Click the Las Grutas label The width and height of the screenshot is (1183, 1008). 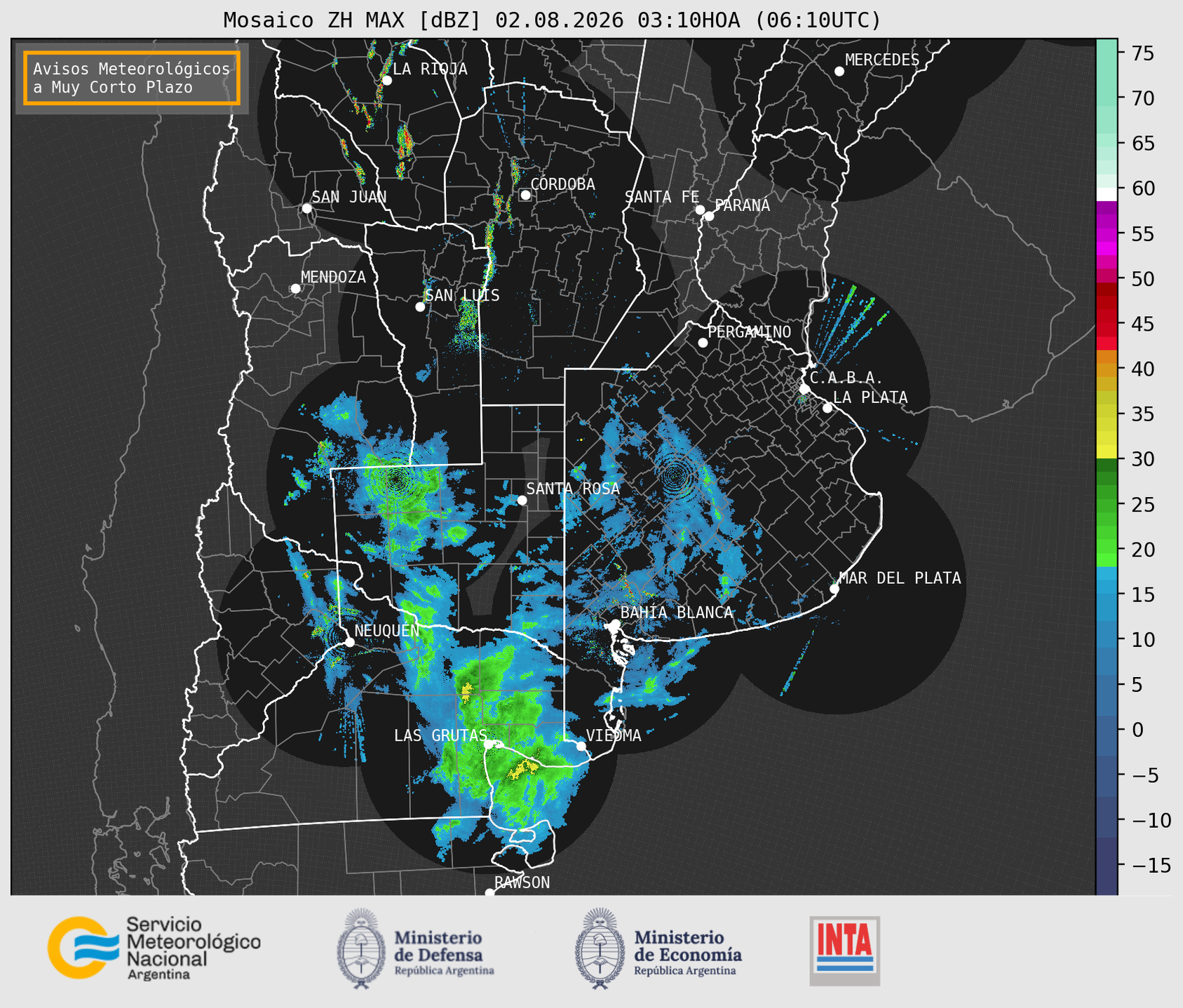(x=440, y=735)
